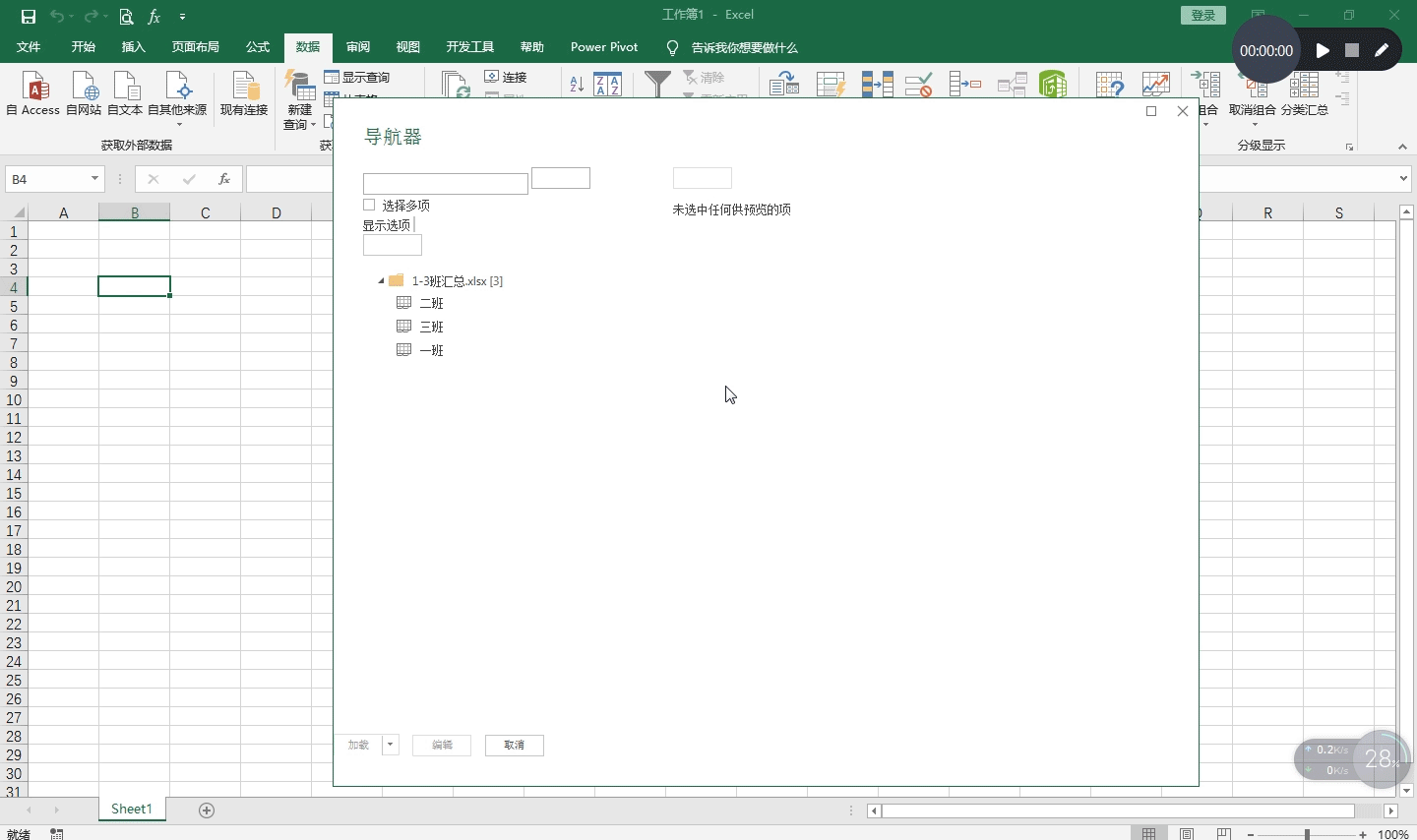Screen dimensions: 1417x840
Task: Click the add new sheet plus icon
Action: (207, 810)
